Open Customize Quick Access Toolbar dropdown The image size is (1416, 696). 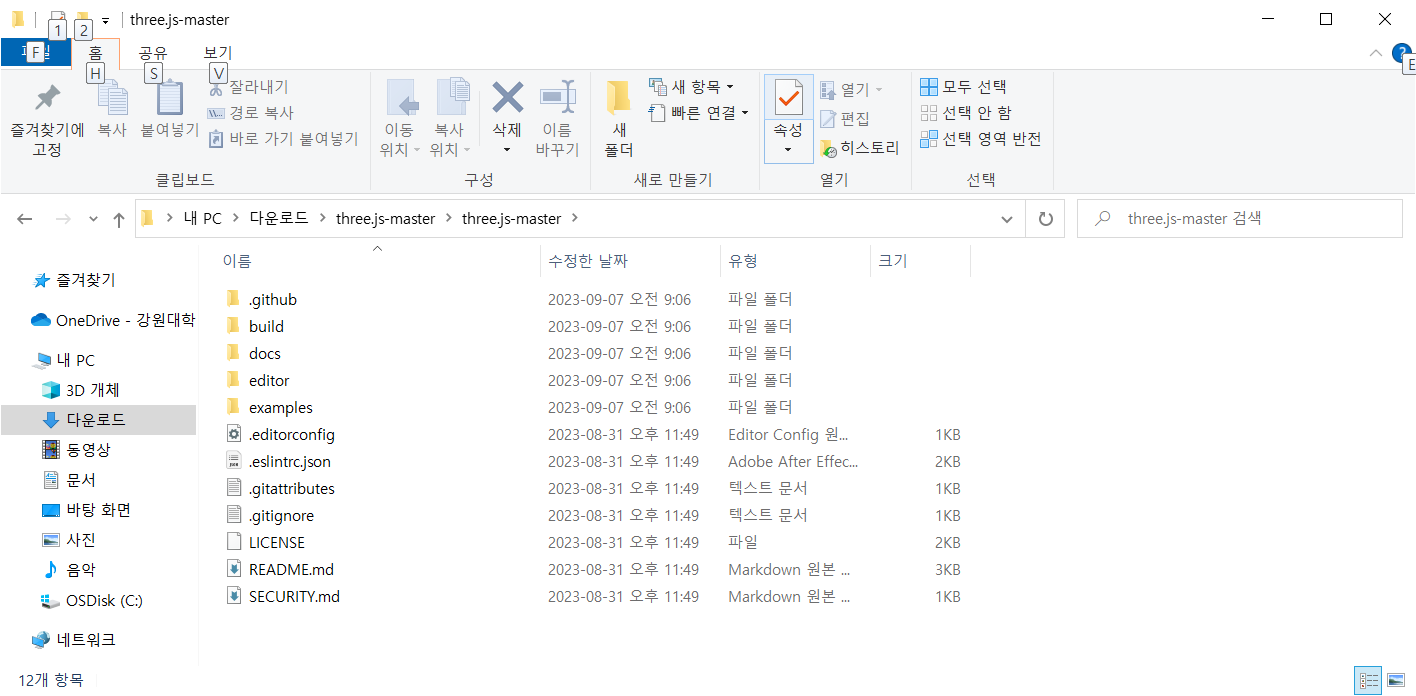105,20
